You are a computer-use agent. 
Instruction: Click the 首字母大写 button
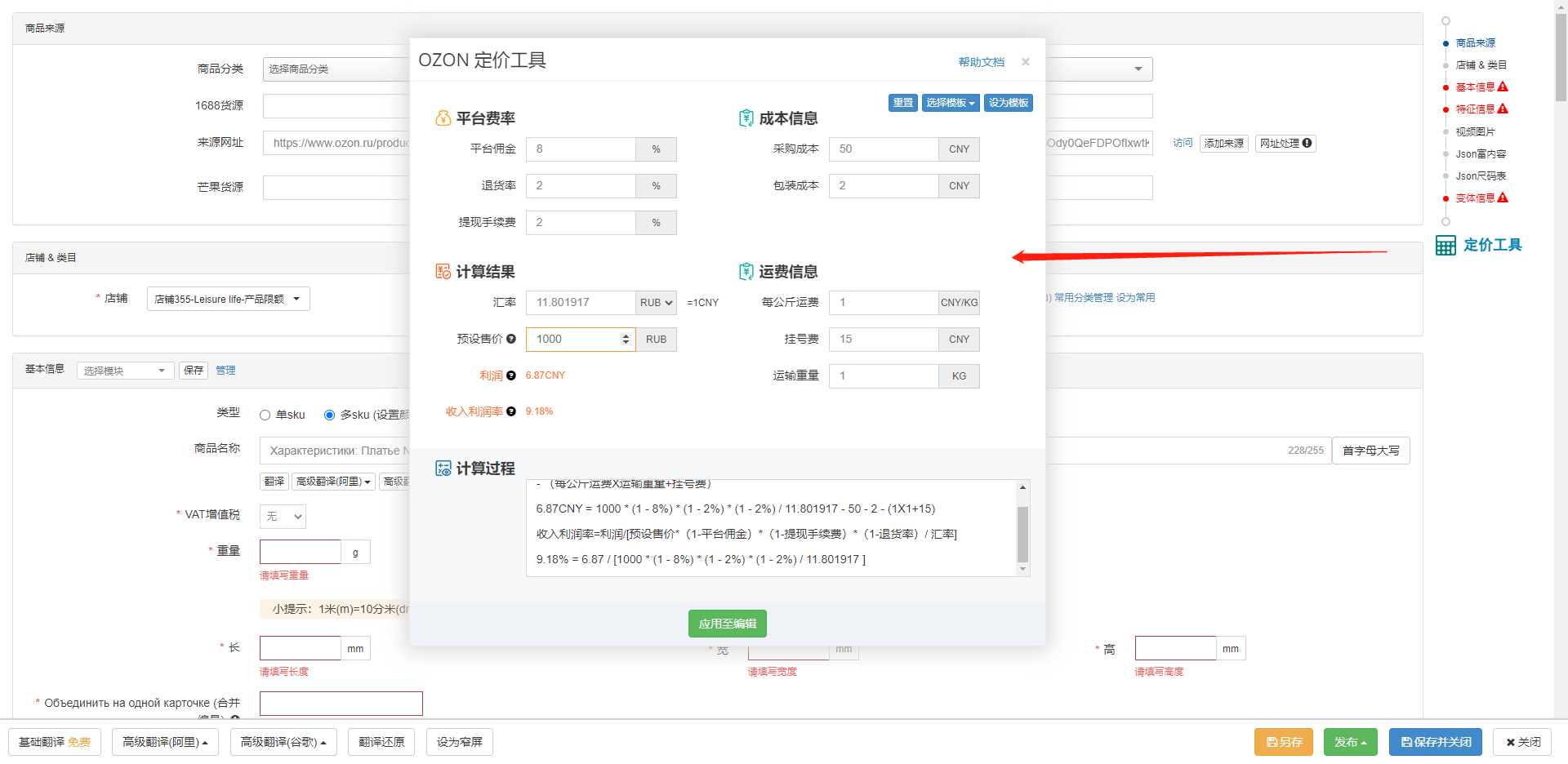1371,451
